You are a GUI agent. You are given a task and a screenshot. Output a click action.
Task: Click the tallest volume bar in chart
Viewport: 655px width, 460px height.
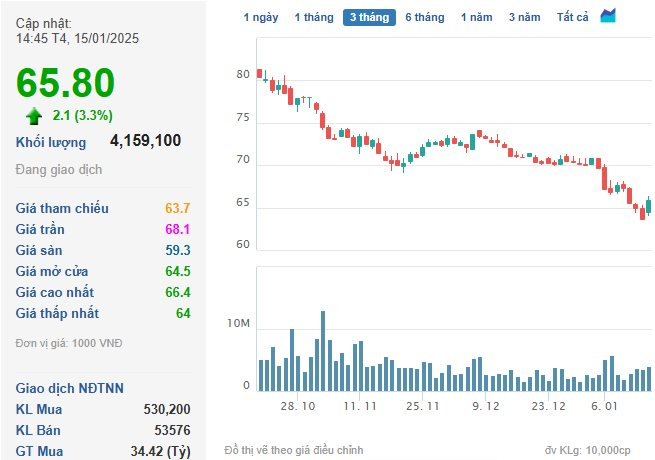pyautogui.click(x=323, y=351)
